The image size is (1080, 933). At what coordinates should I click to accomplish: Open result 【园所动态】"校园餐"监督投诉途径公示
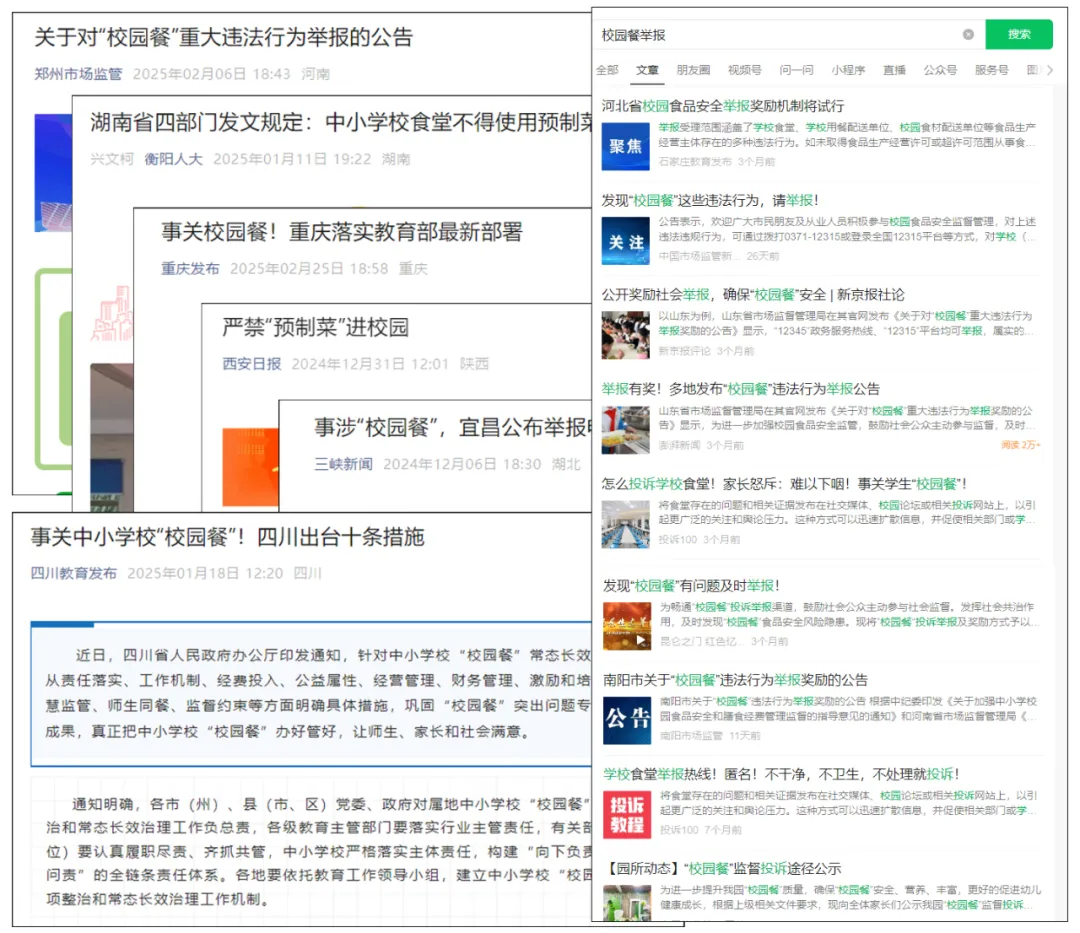pos(722,868)
